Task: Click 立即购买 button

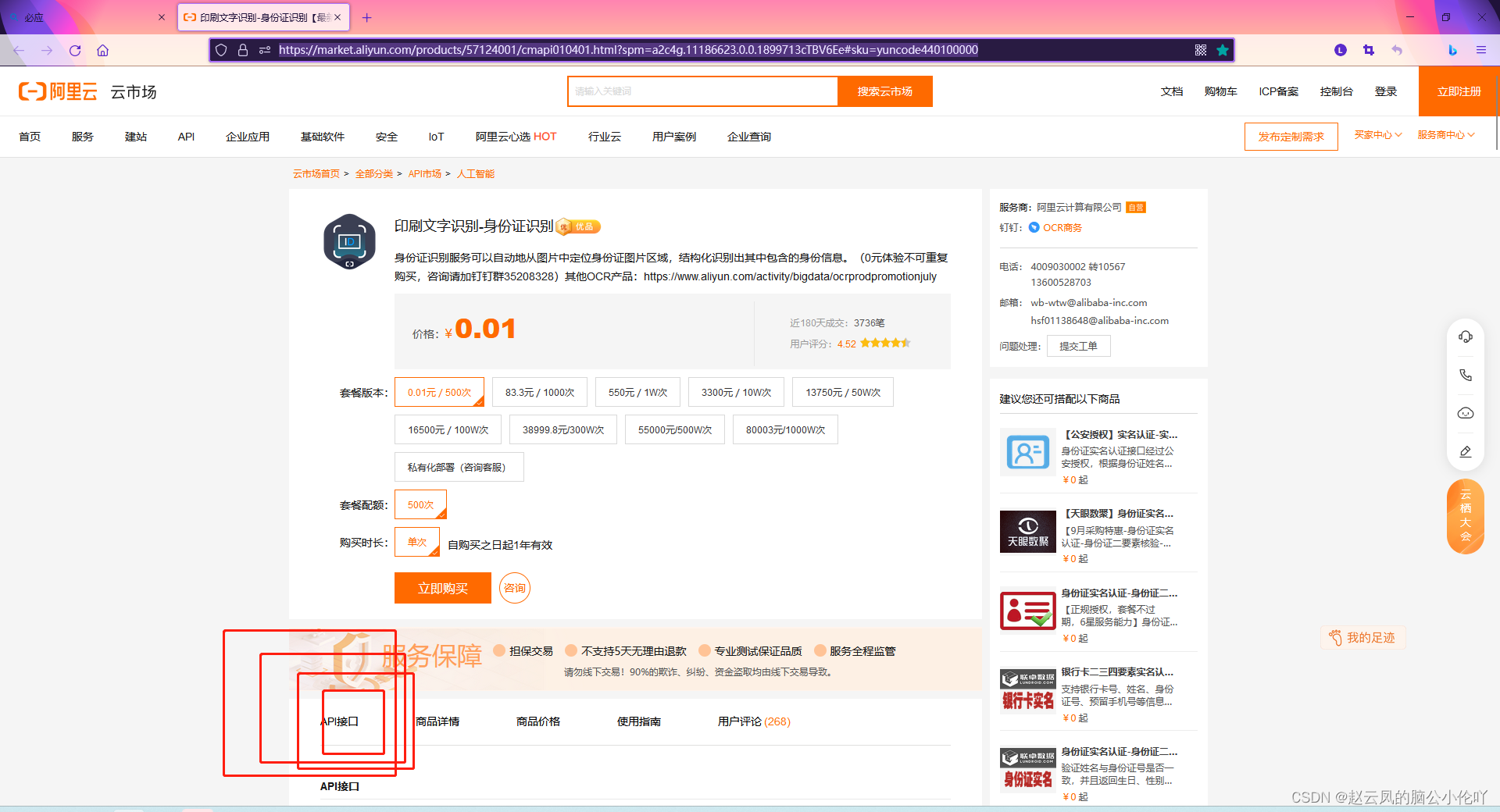Action: click(x=443, y=588)
